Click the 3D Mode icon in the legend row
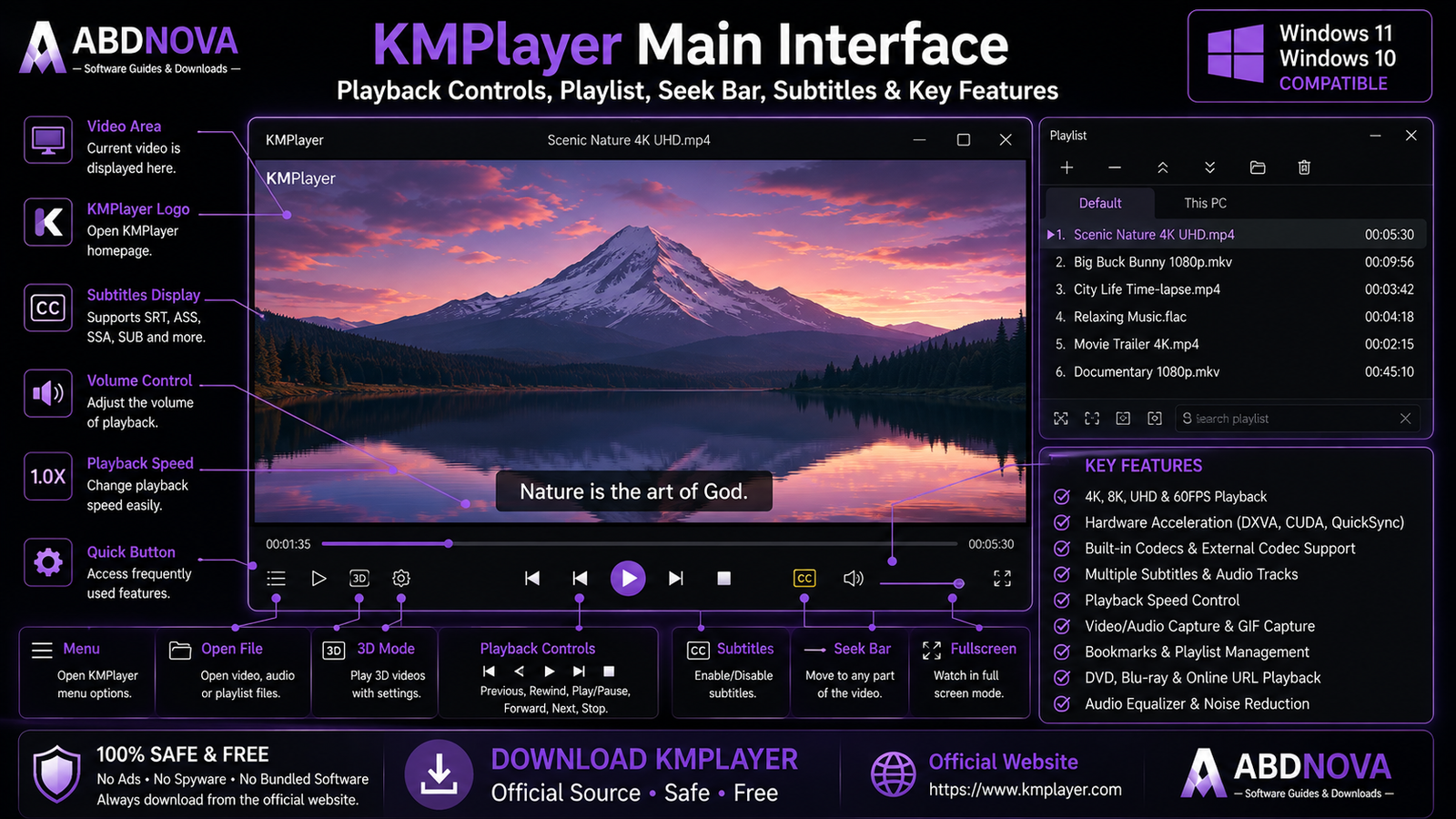 coord(334,650)
